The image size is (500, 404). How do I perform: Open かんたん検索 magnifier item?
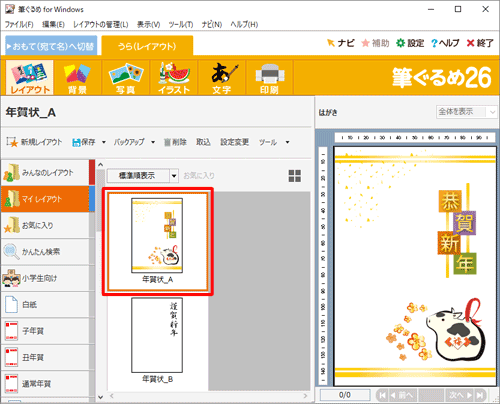click(45, 252)
